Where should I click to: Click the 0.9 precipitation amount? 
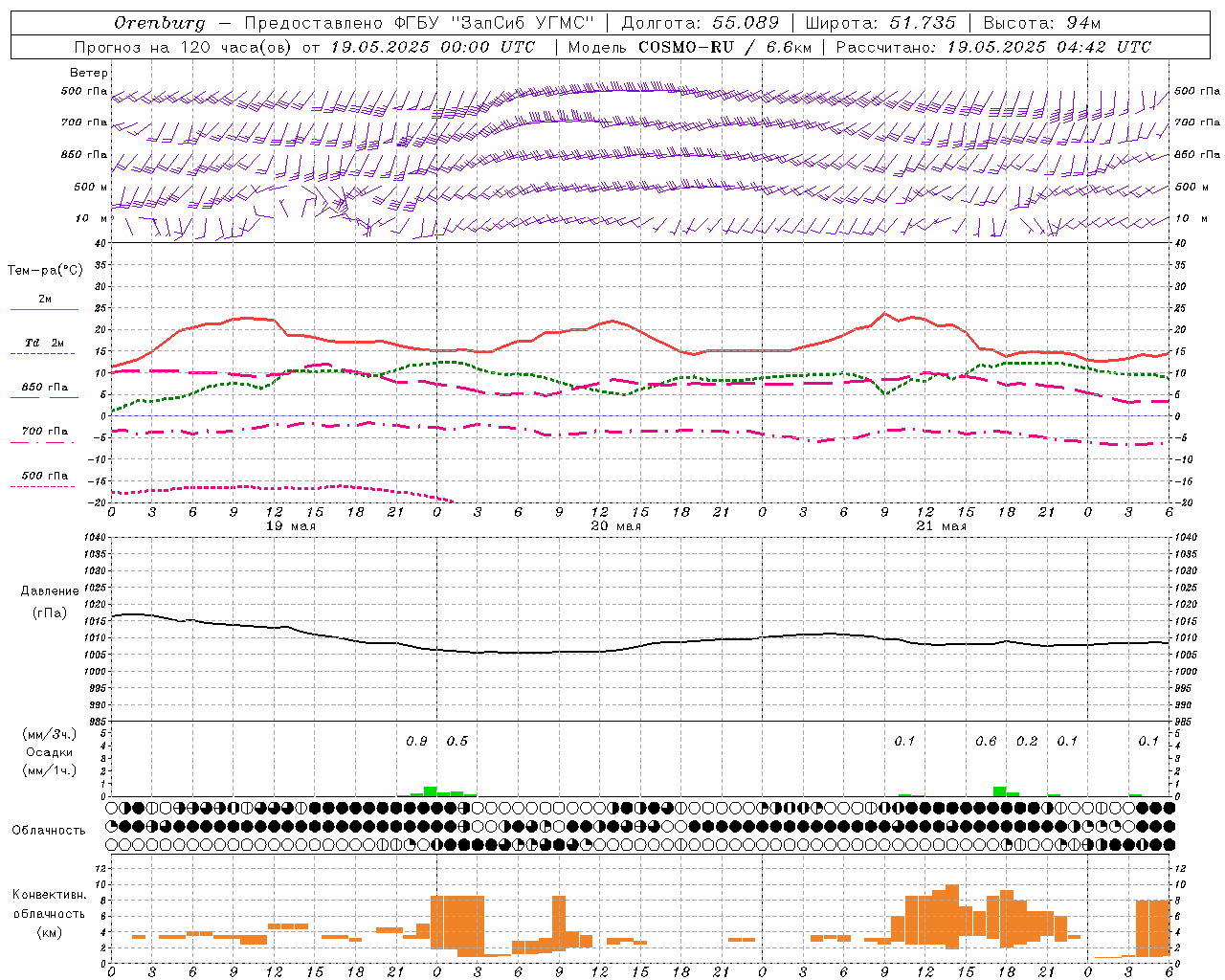pos(416,741)
